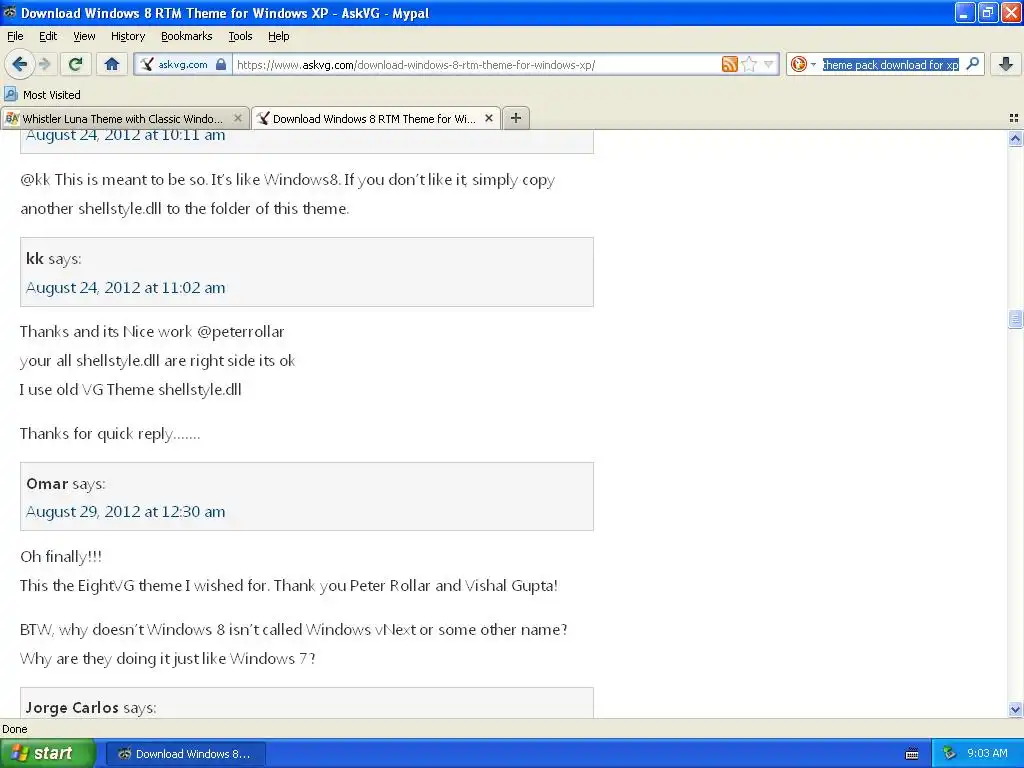Open the home page
Image resolution: width=1024 pixels, height=768 pixels.
[112, 64]
